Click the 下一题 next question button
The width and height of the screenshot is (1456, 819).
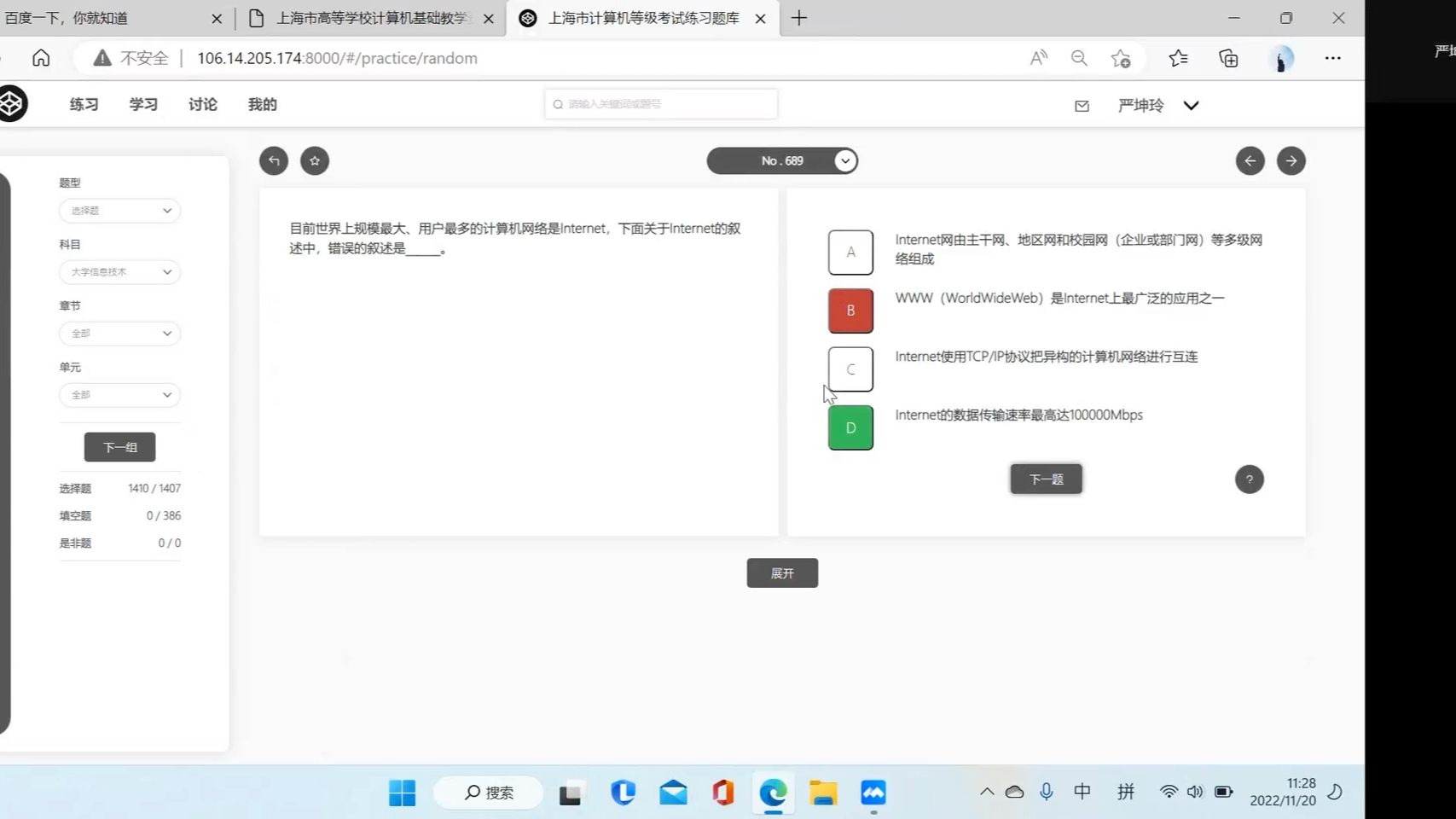[x=1046, y=479]
